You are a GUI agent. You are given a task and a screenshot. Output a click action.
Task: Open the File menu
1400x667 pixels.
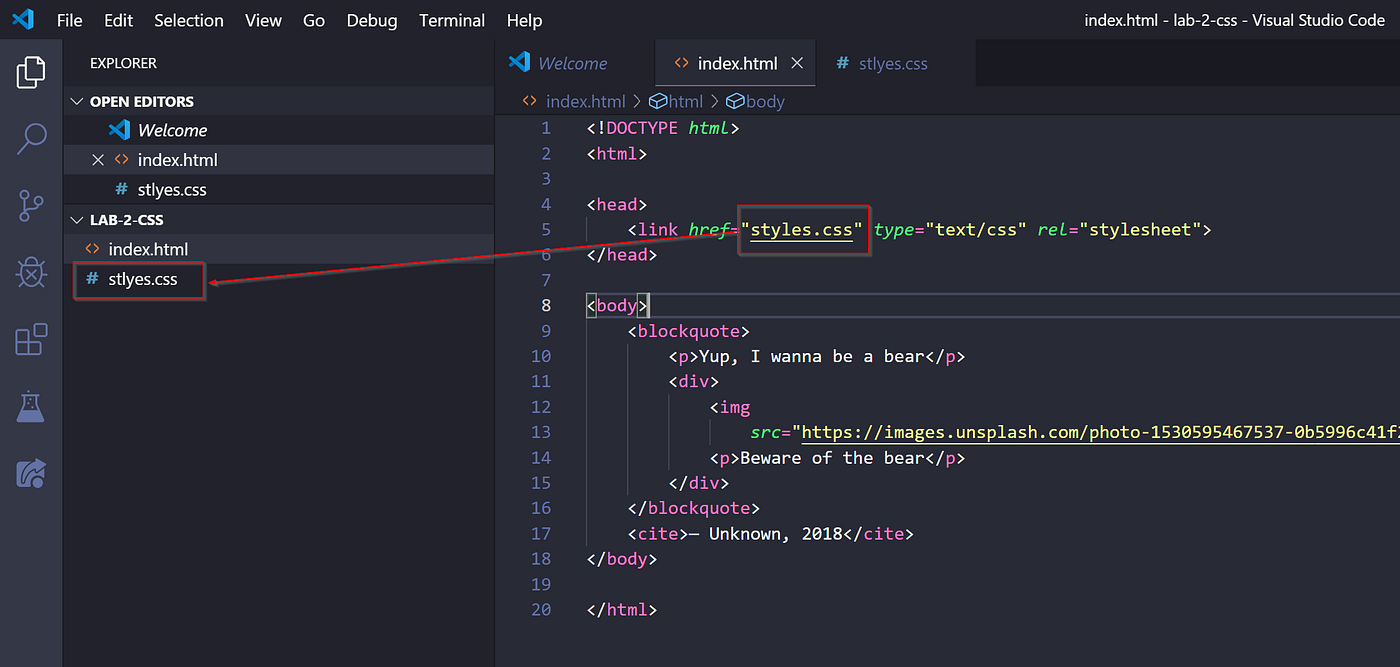[70, 20]
